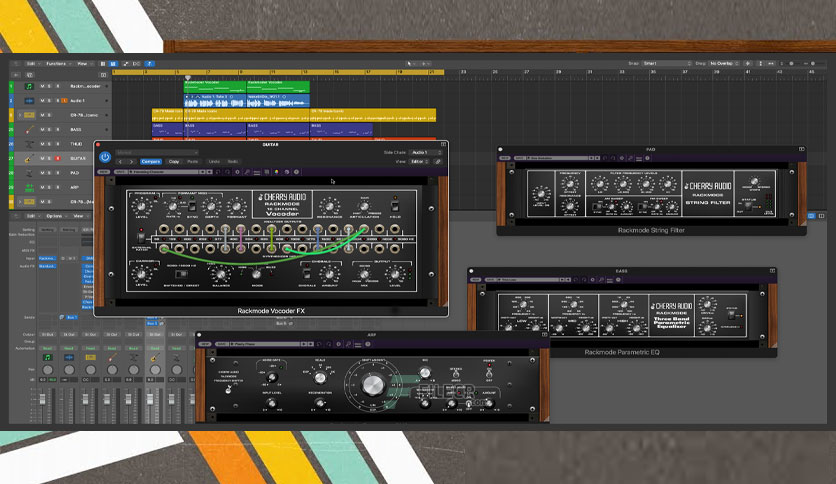Viewport: 836px width, 484px height.
Task: Go to previous preset in GUITAR plugin
Action: click(x=120, y=162)
